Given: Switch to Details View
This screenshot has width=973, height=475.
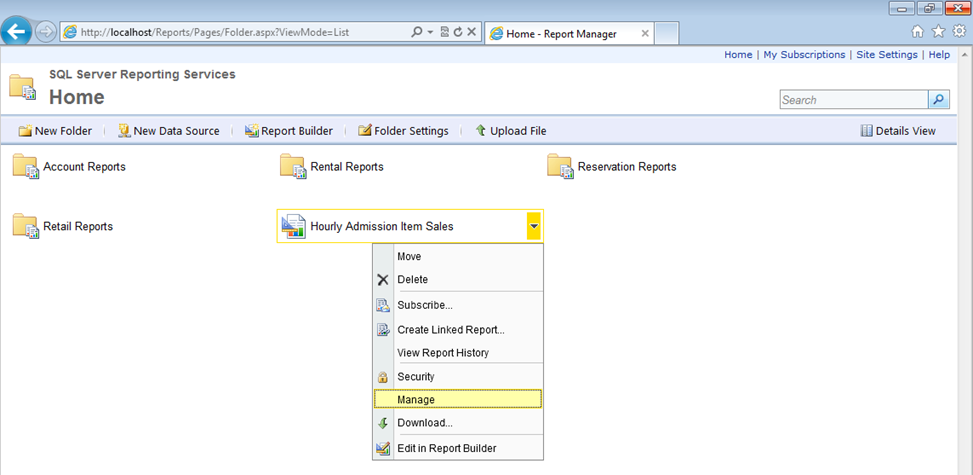Looking at the screenshot, I should click(x=898, y=131).
